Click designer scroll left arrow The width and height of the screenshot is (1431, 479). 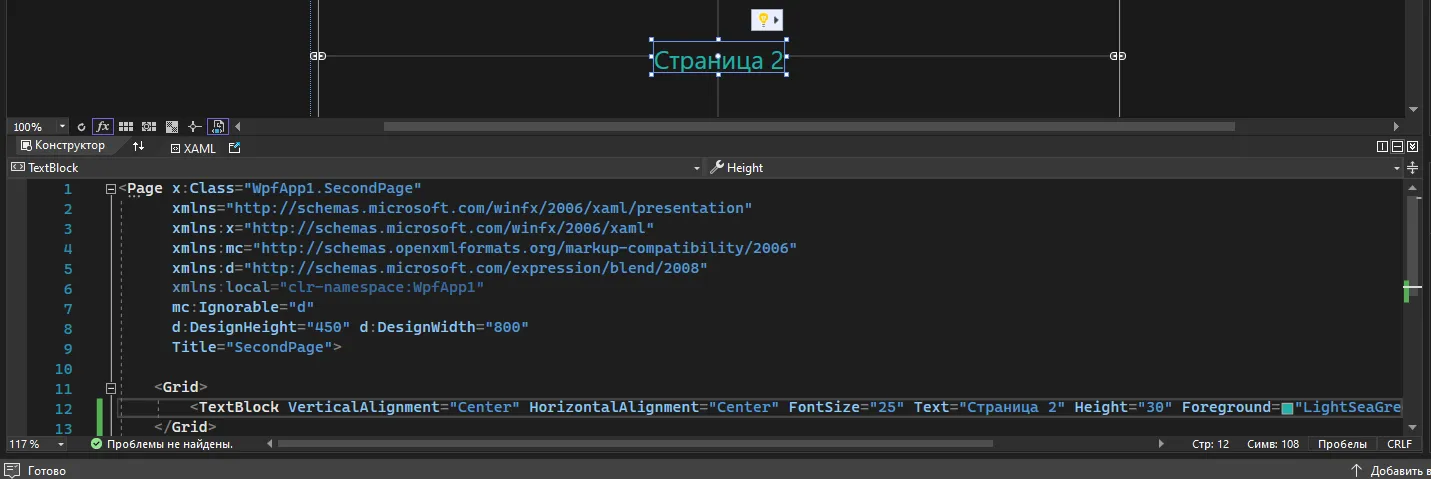[238, 127]
